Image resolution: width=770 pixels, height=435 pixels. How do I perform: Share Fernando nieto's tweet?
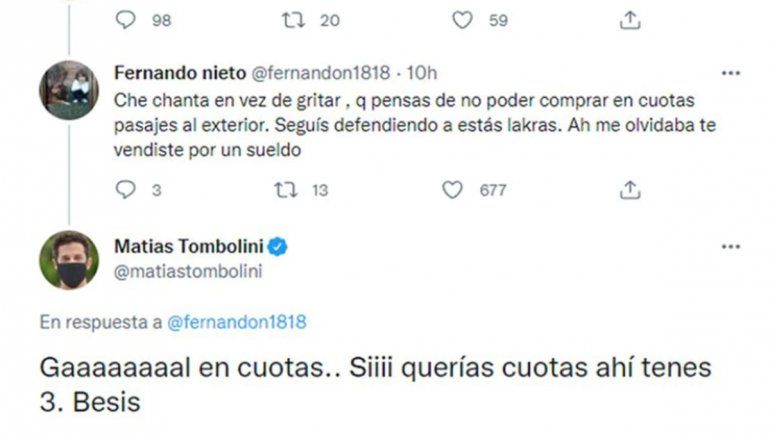coord(630,189)
